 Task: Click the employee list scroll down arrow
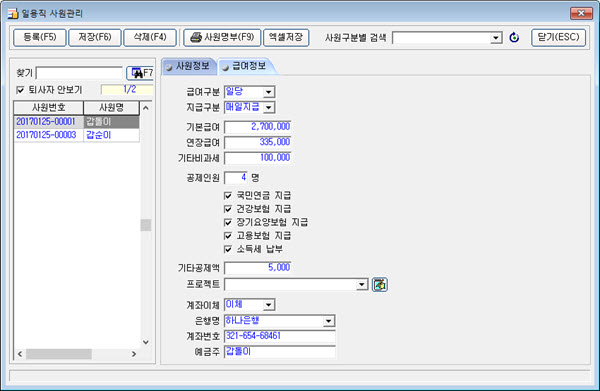pos(146,342)
